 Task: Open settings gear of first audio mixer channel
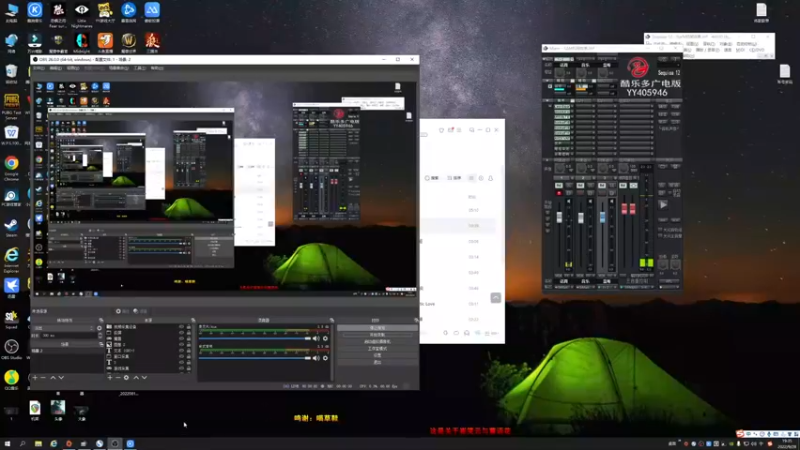pos(325,338)
